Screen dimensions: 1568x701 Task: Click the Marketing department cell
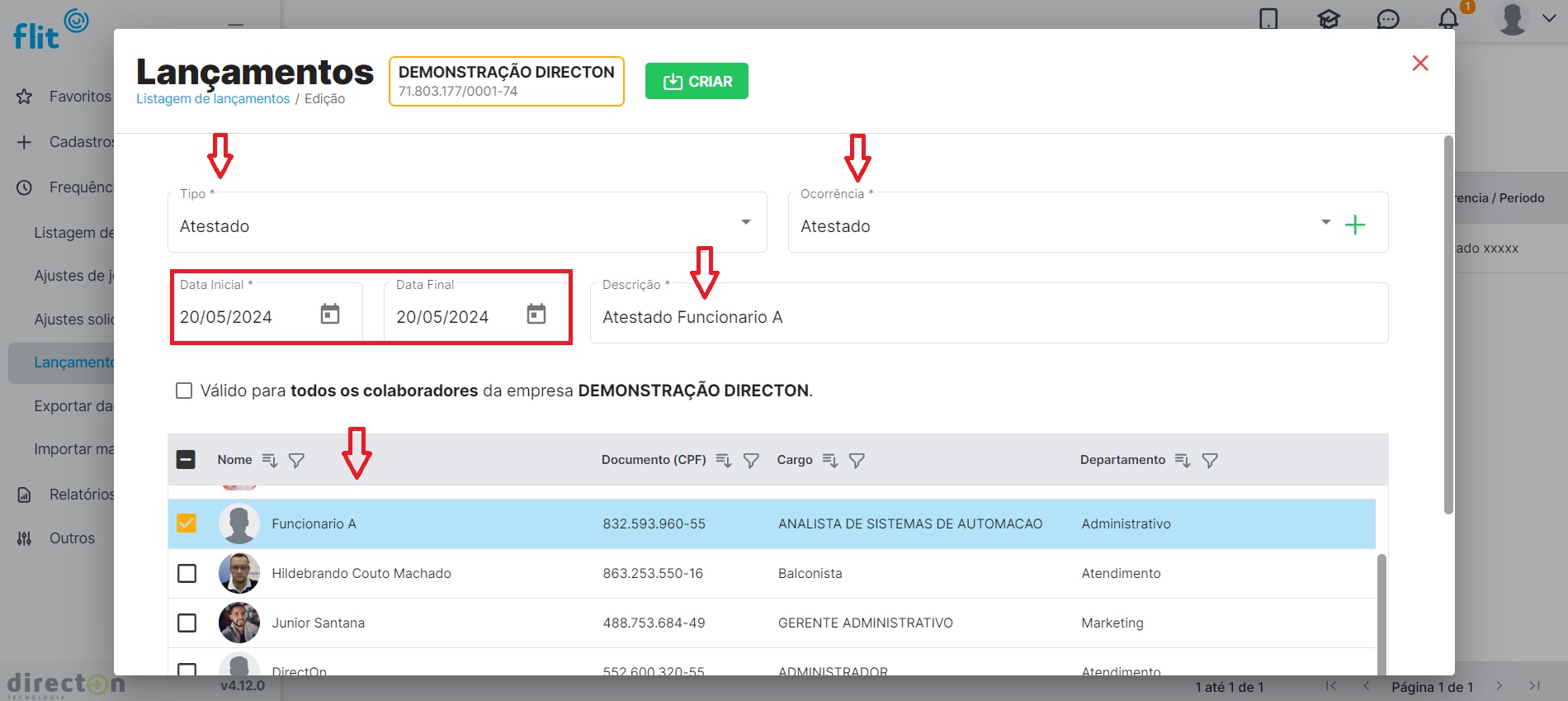1112,623
